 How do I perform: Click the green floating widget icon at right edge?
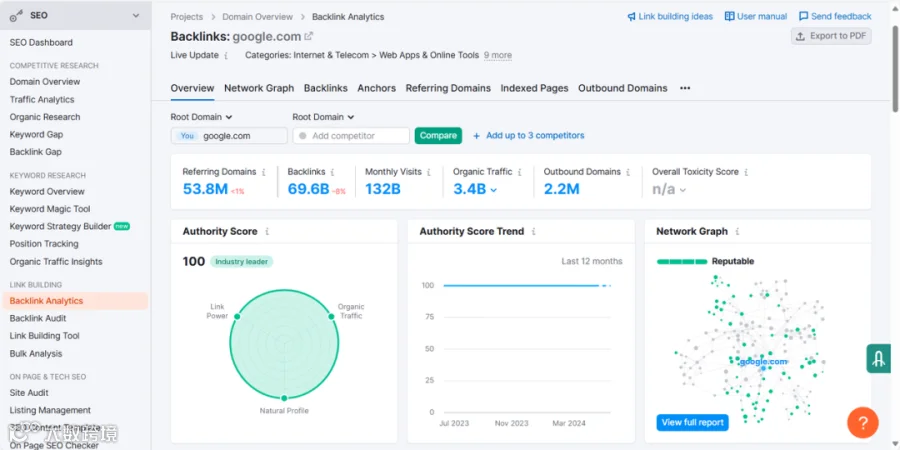878,359
